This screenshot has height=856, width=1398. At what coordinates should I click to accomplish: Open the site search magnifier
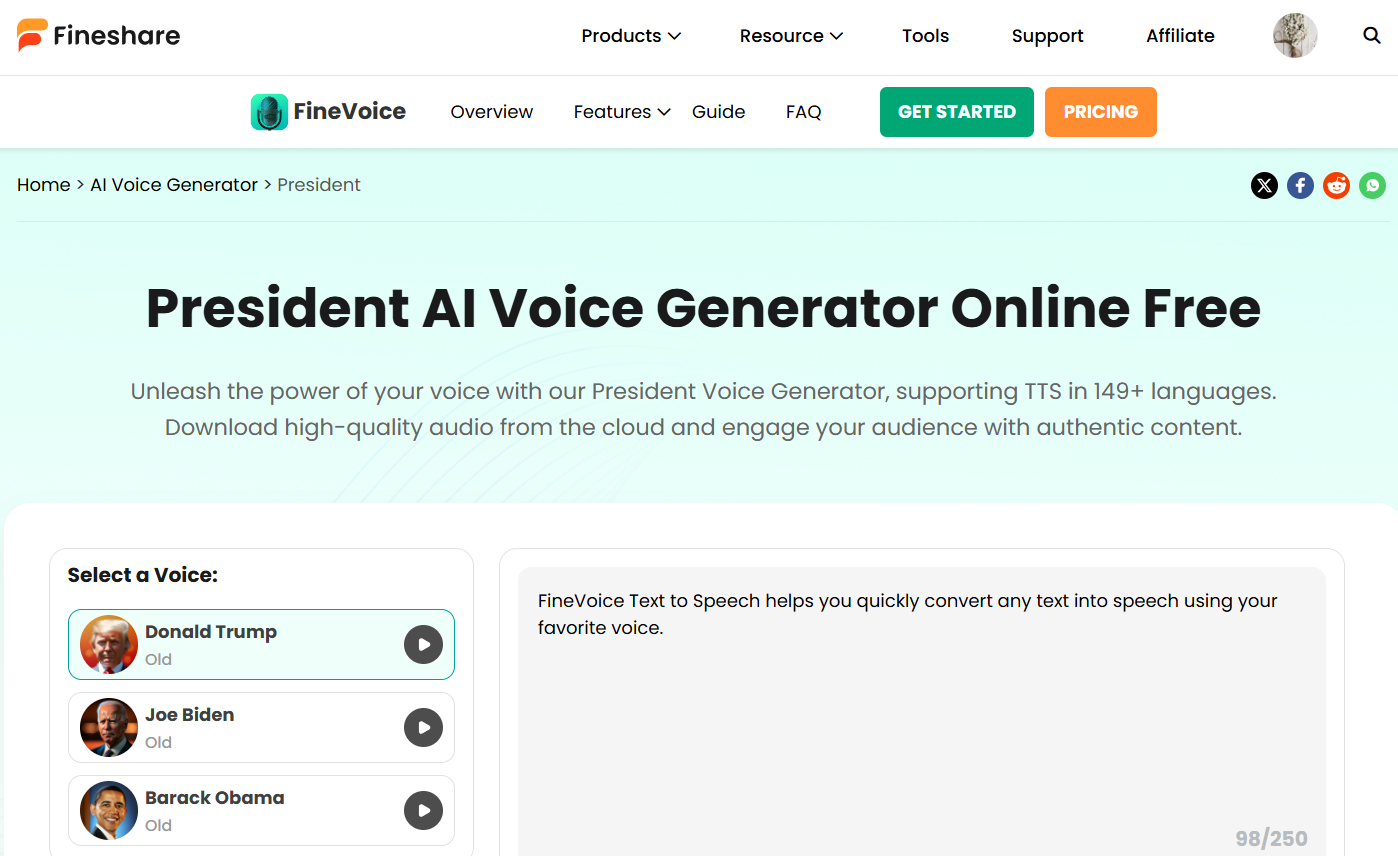pyautogui.click(x=1372, y=36)
